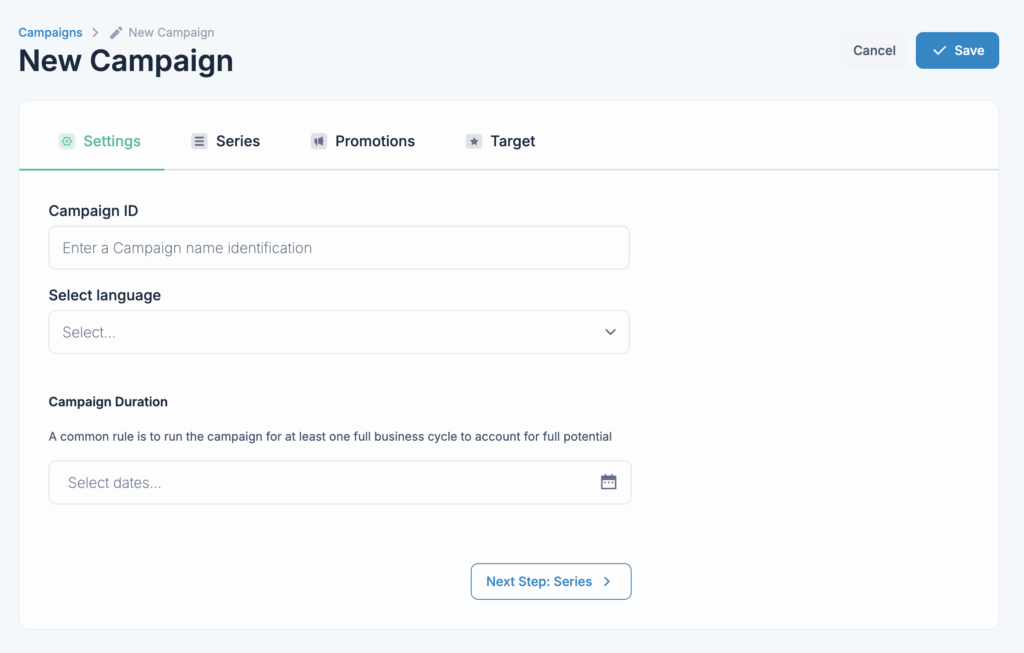Select the Settings tab label
This screenshot has width=1024, height=653.
(112, 141)
